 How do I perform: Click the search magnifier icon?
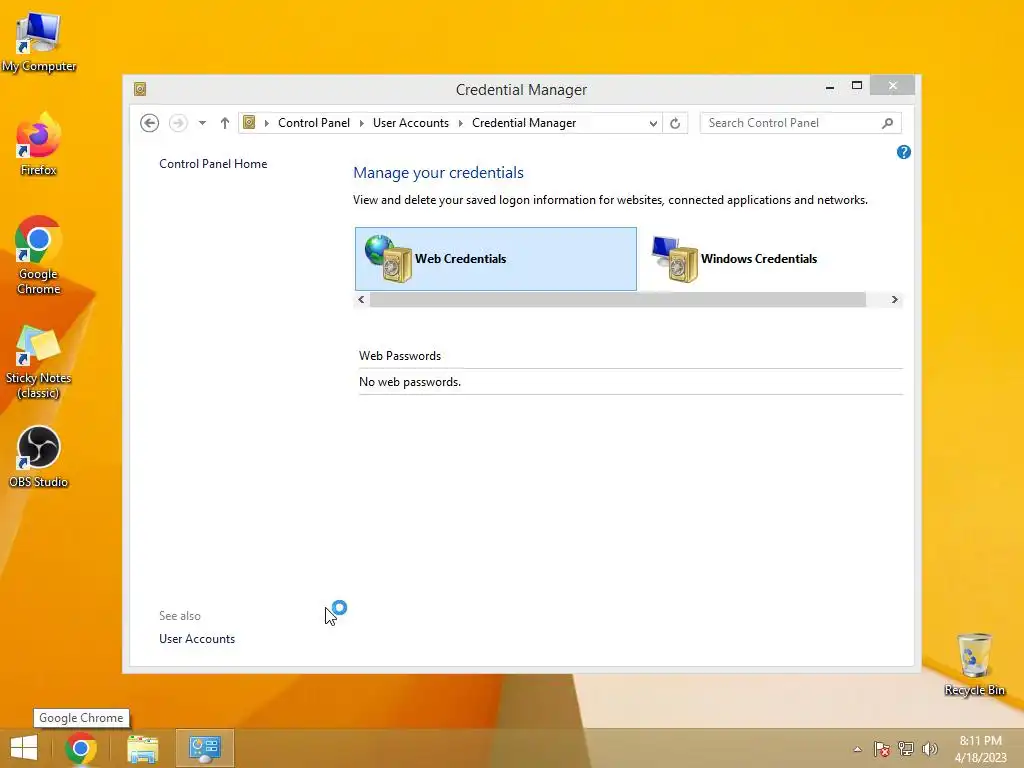pyautogui.click(x=888, y=123)
